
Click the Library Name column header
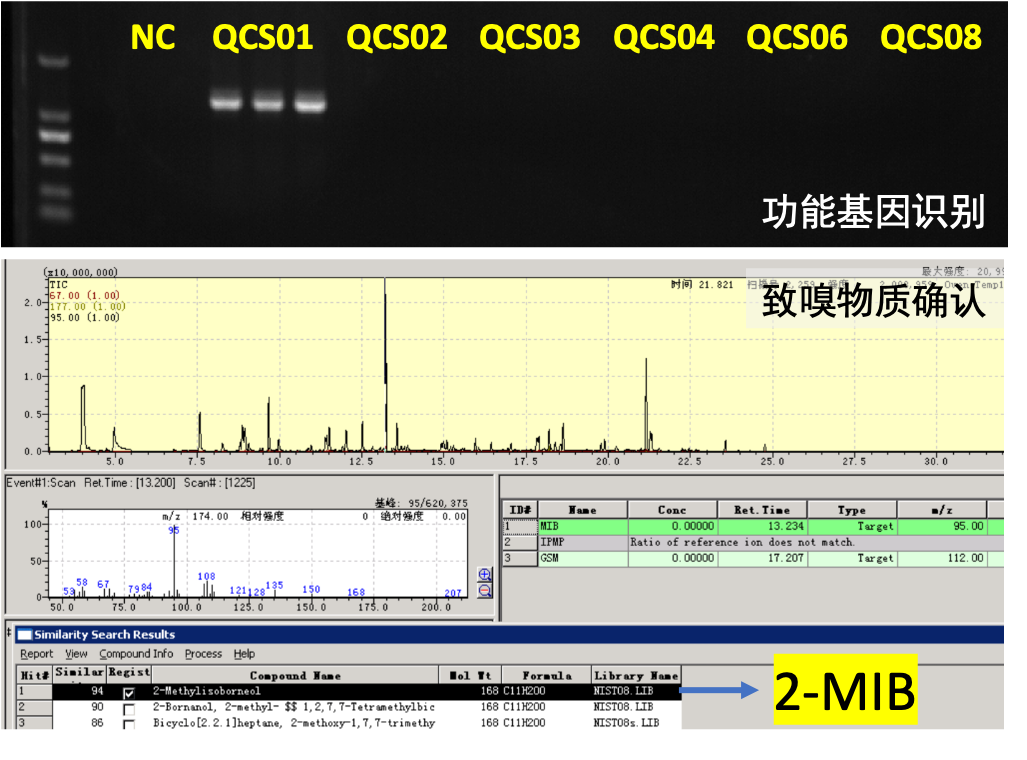[x=636, y=676]
